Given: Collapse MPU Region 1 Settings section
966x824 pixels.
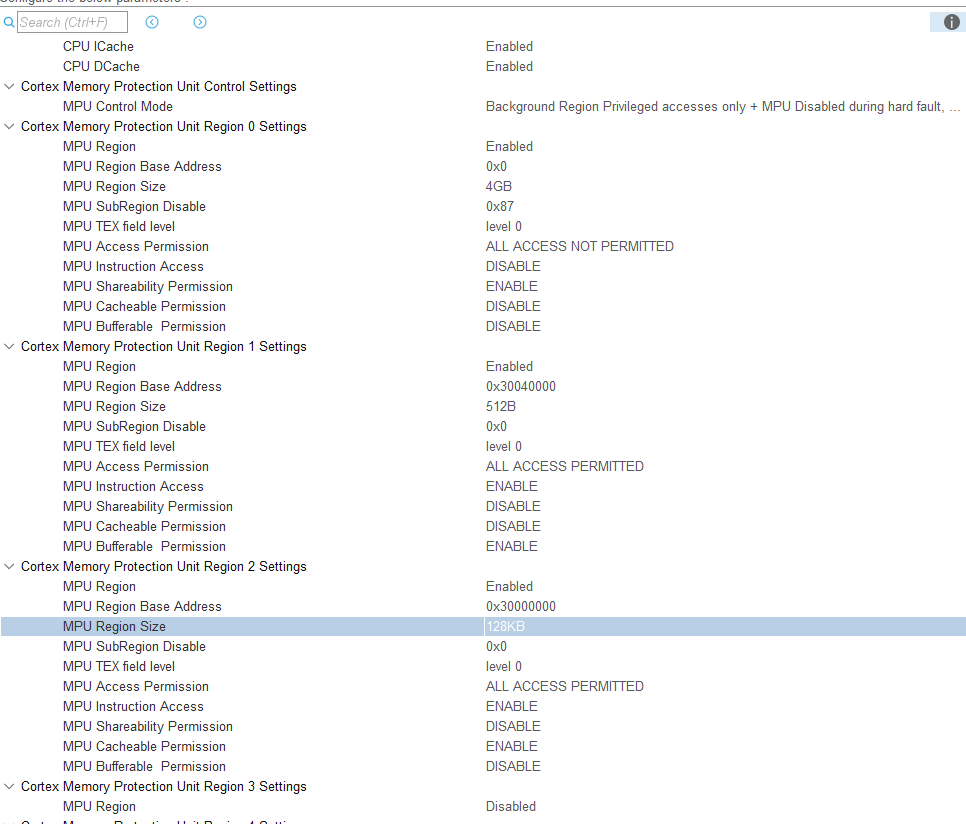Looking at the screenshot, I should pos(9,346).
